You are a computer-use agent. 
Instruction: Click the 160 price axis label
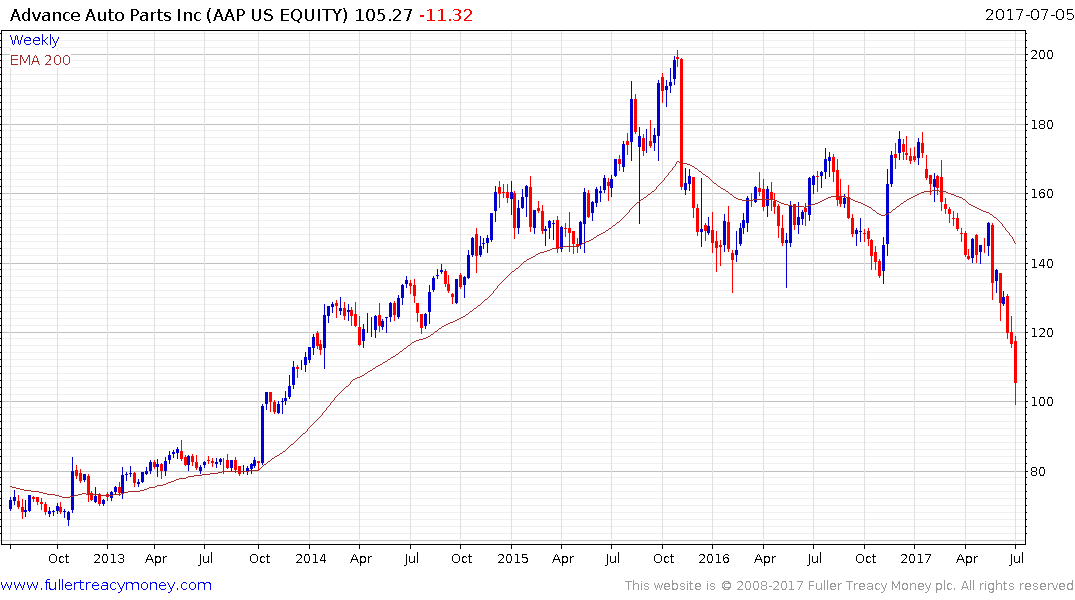click(1042, 194)
